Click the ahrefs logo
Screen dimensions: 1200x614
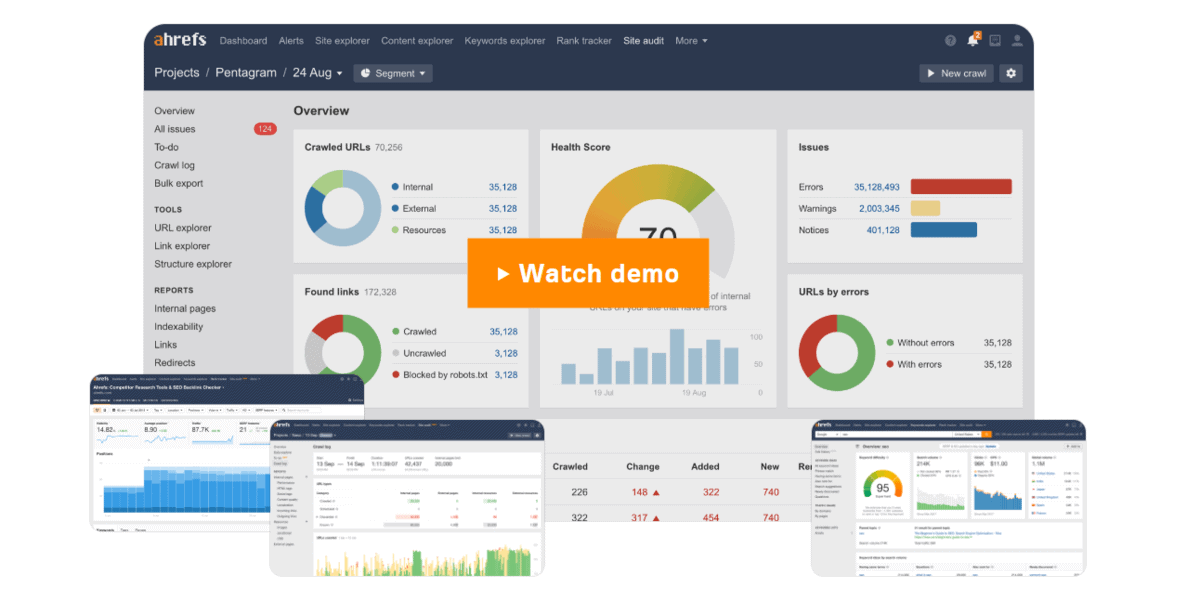[180, 40]
